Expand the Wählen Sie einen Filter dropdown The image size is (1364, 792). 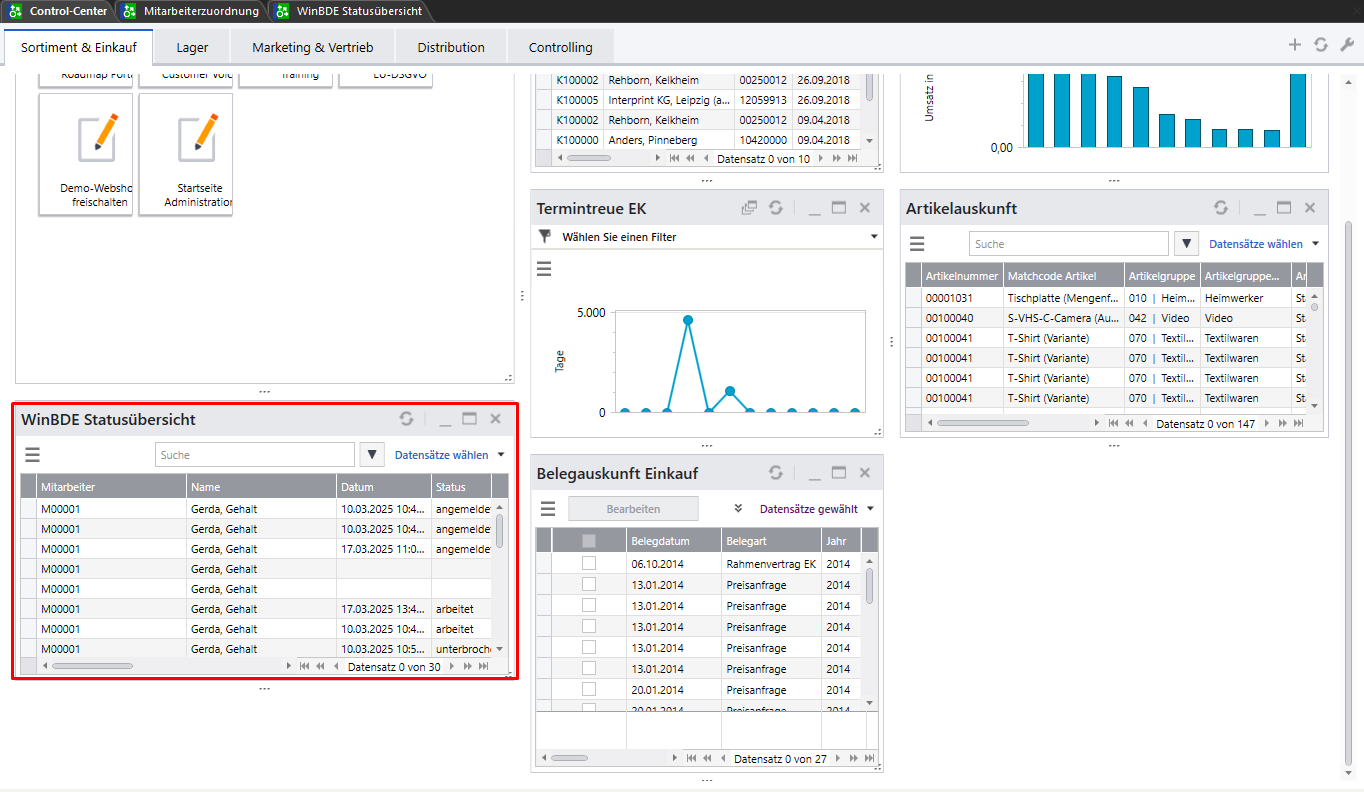(x=874, y=237)
